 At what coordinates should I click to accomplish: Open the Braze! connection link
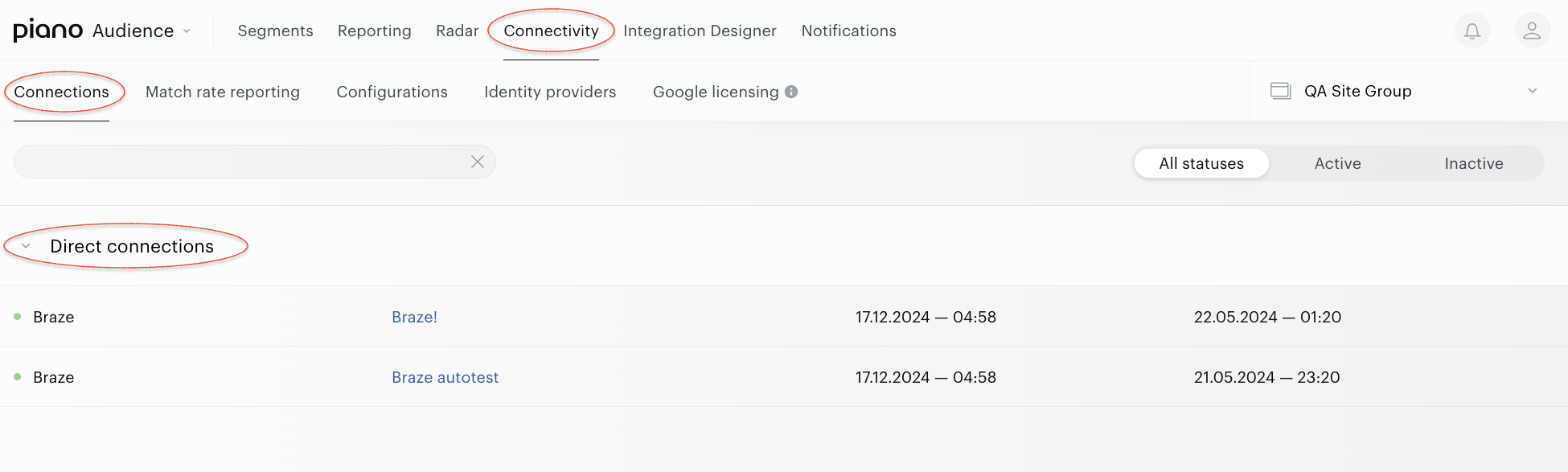coord(414,317)
